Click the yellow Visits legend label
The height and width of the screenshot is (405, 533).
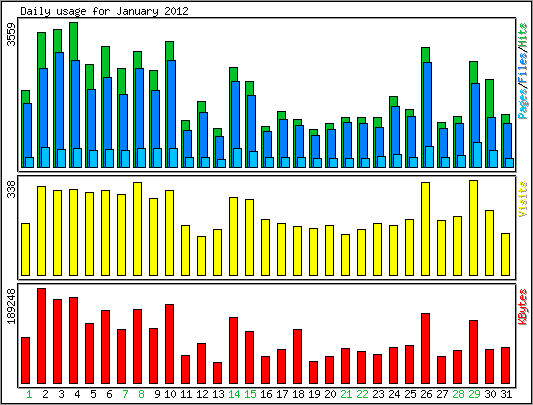click(523, 199)
